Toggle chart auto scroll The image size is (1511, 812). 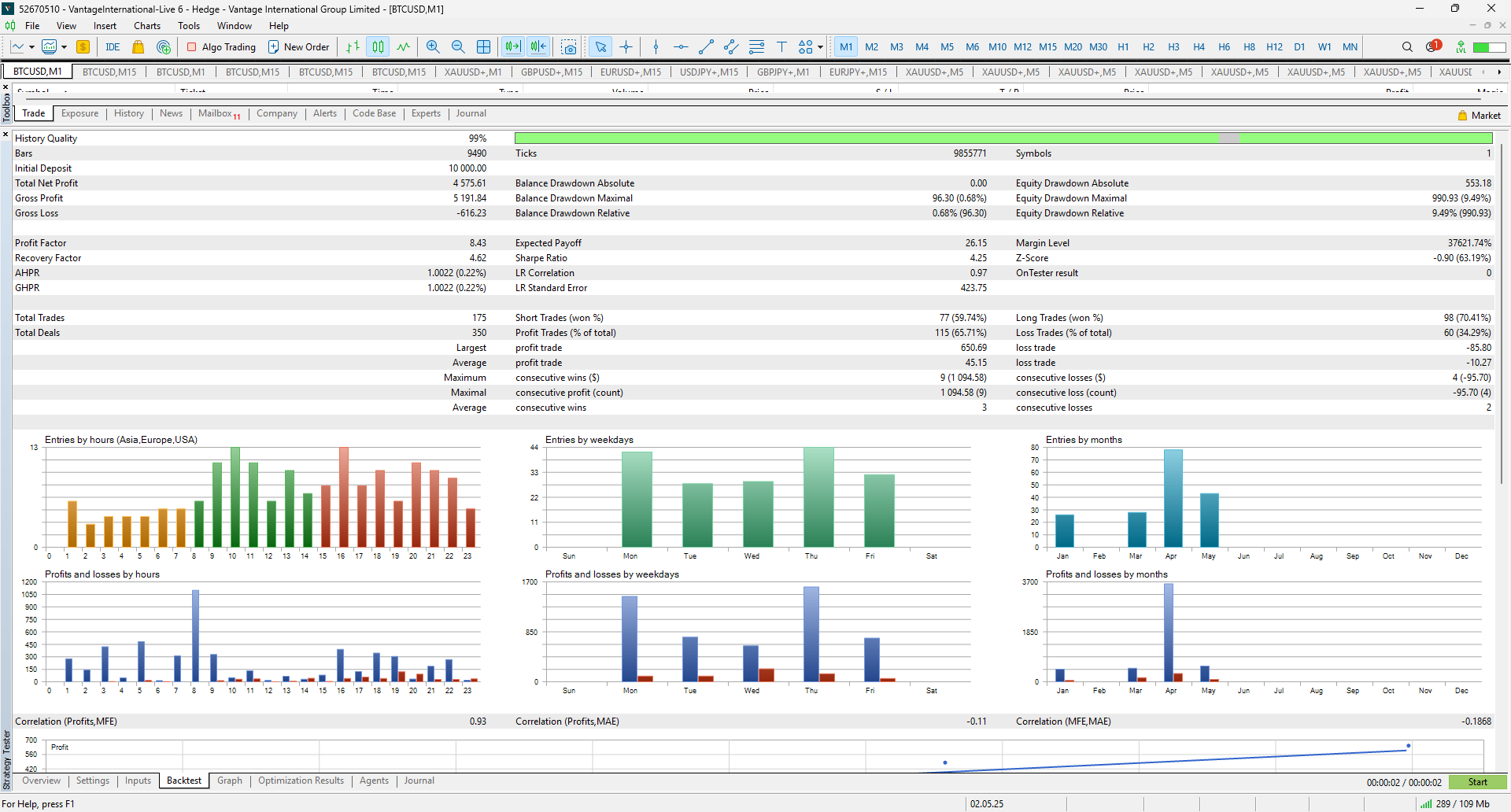click(x=513, y=47)
